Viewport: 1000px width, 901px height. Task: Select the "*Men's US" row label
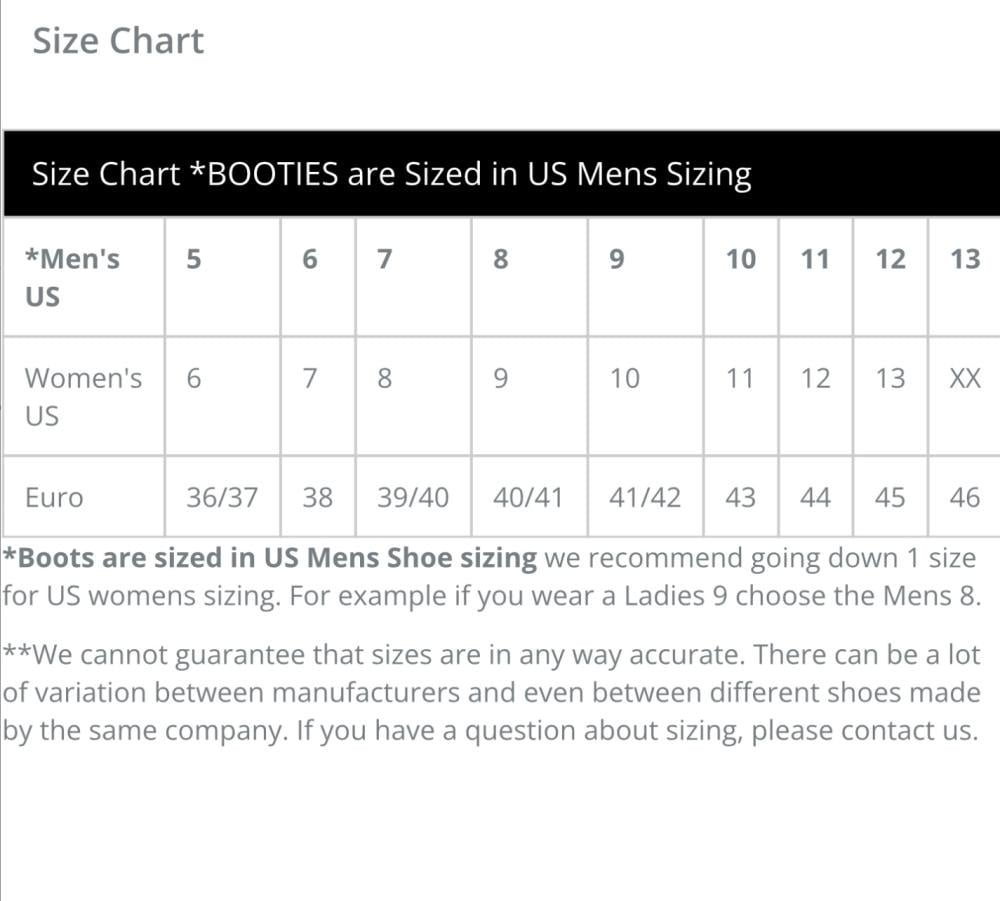[72, 277]
